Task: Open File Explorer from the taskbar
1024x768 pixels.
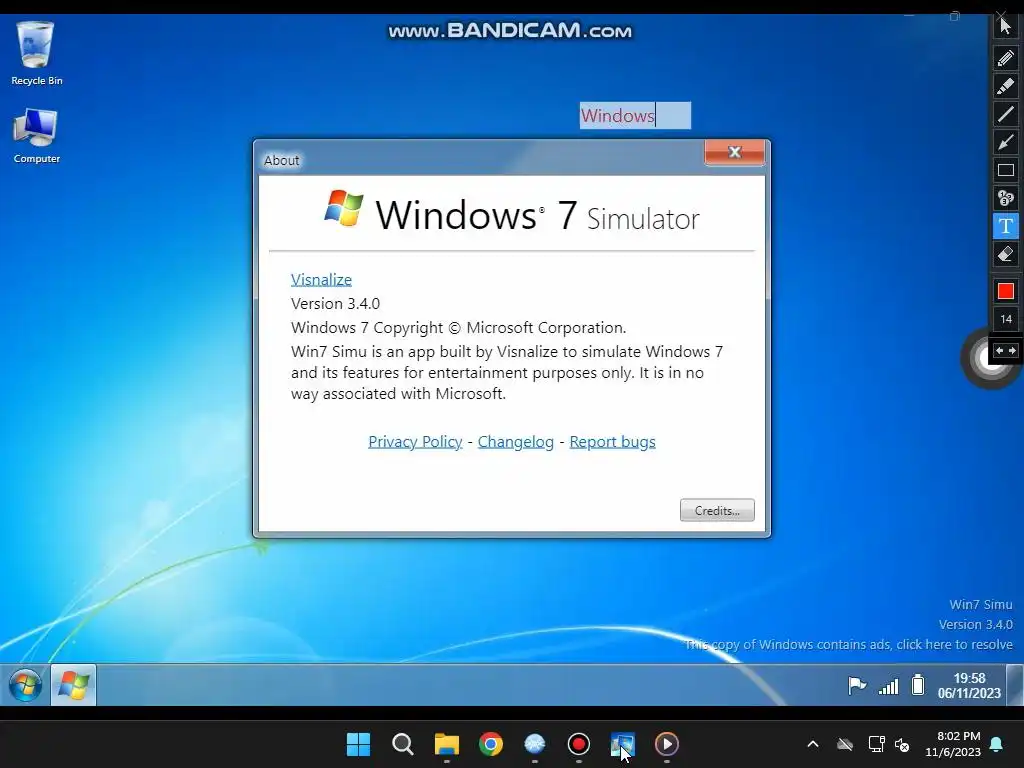Action: coord(447,744)
